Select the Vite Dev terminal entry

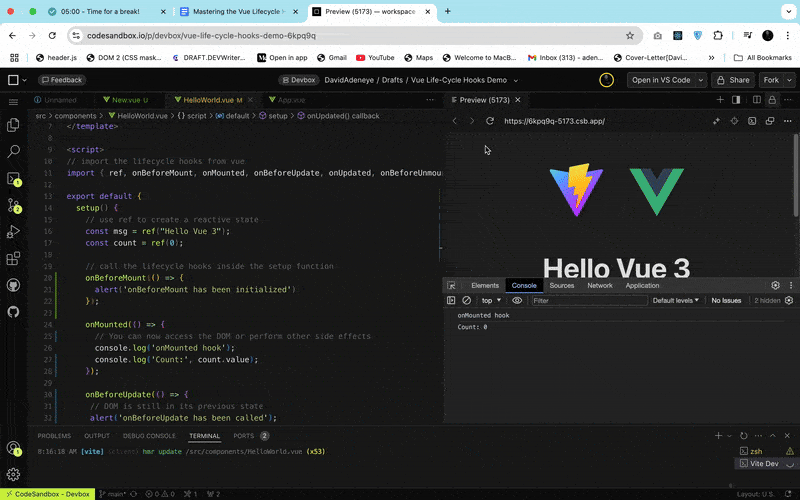[x=764, y=463]
